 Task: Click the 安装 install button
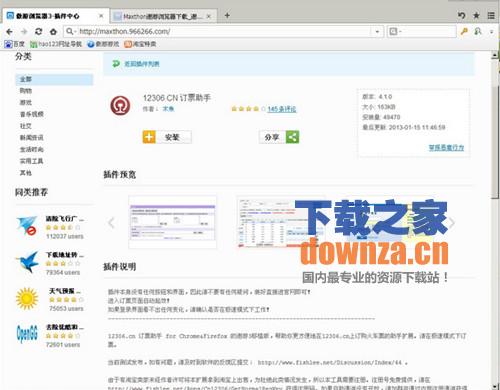point(167,137)
